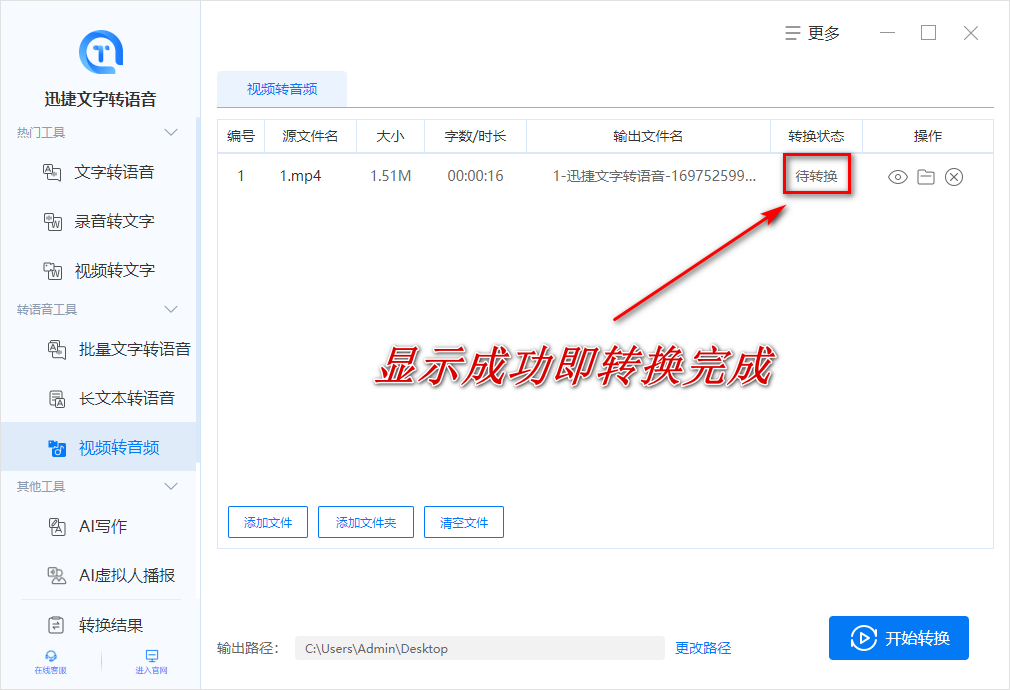This screenshot has width=1010, height=690.
Task: Click the 1.51M size cell
Action: point(390,176)
